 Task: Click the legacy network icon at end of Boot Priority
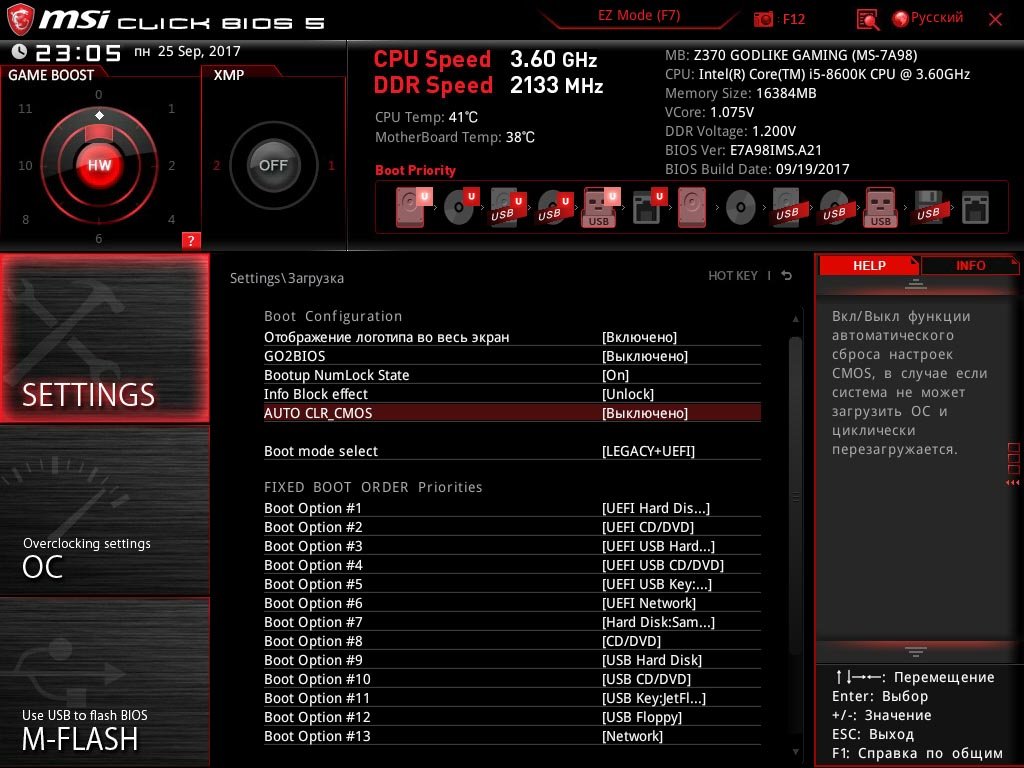975,208
